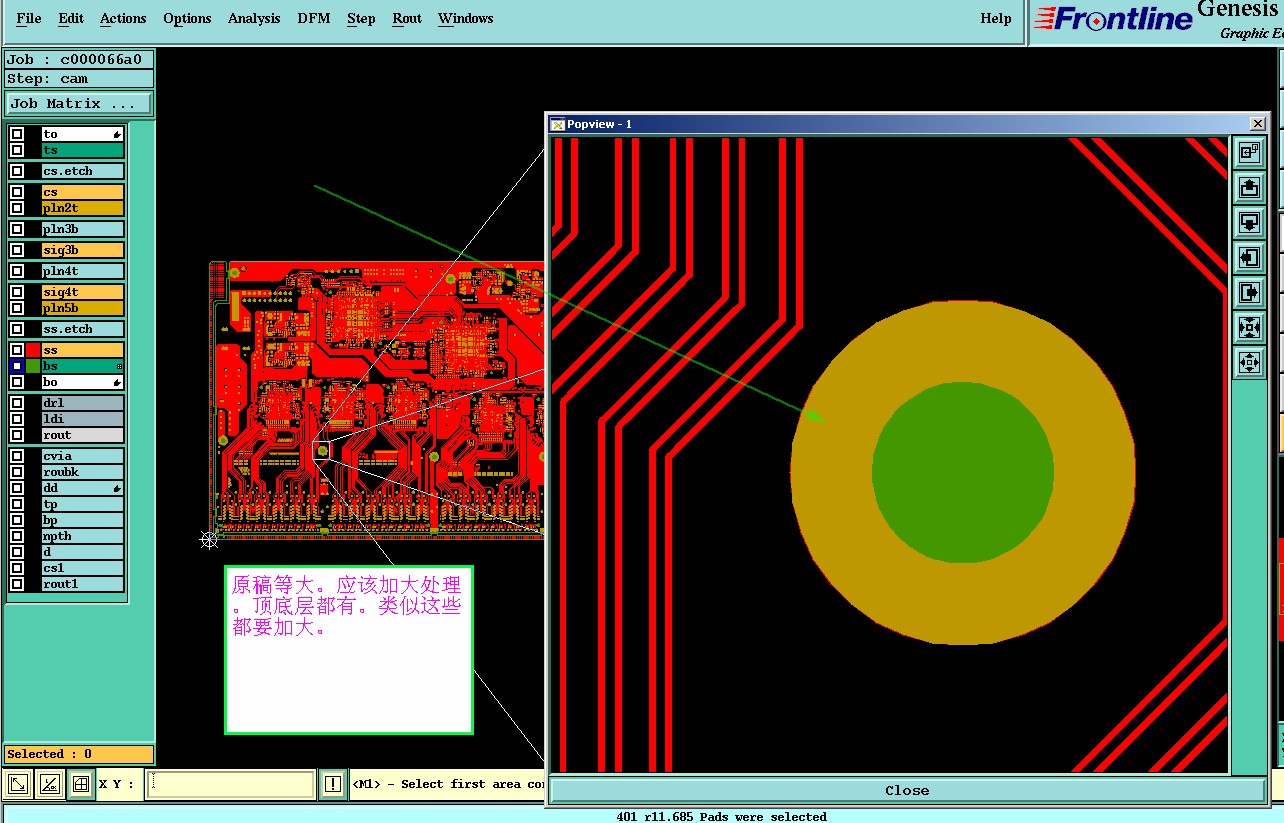
Task: Toggle display checkbox for layer pln2t
Action: pyautogui.click(x=17, y=208)
